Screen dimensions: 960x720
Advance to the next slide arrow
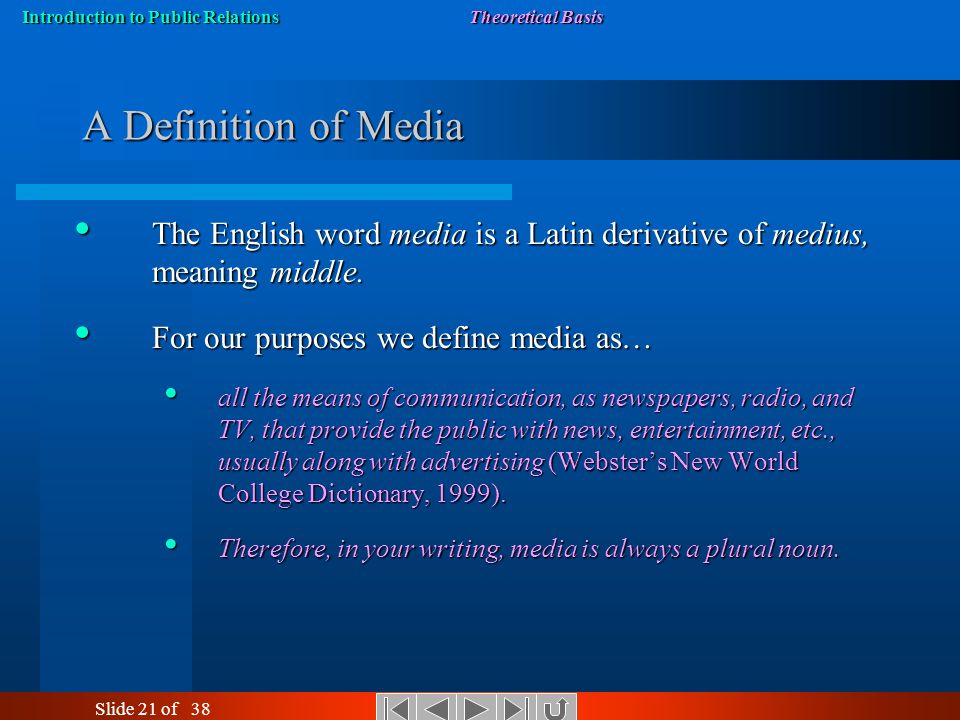pos(476,708)
